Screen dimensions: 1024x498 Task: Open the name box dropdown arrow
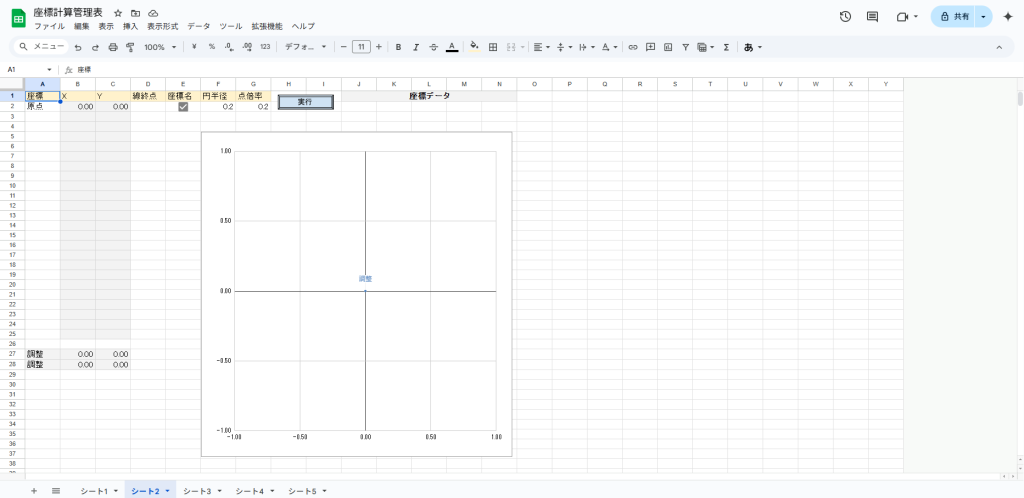49,70
